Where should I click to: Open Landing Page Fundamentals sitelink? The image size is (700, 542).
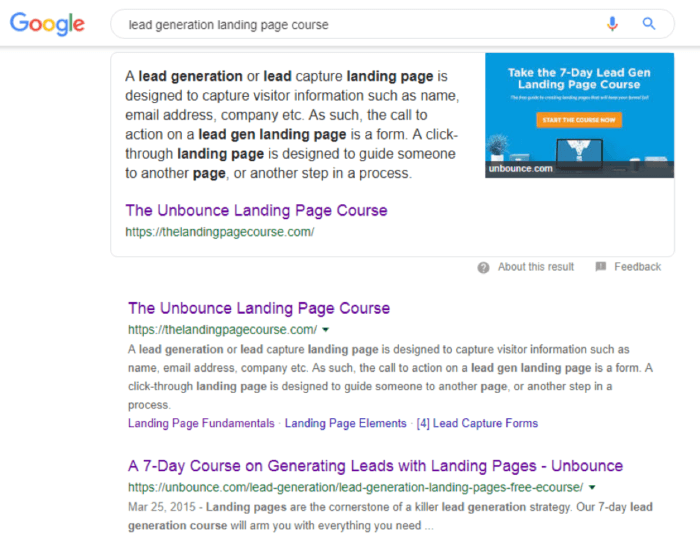point(201,423)
